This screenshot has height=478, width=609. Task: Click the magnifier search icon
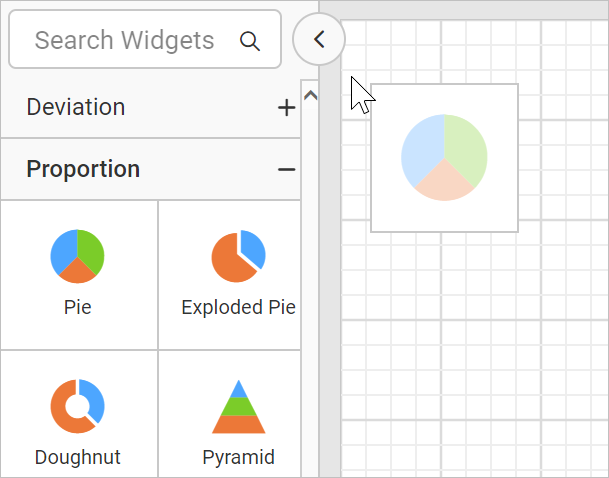249,40
